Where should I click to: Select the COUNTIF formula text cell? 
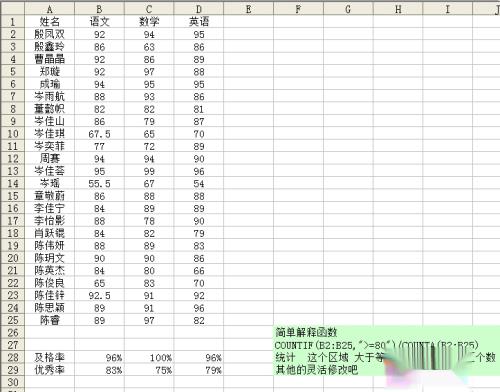click(x=377, y=345)
